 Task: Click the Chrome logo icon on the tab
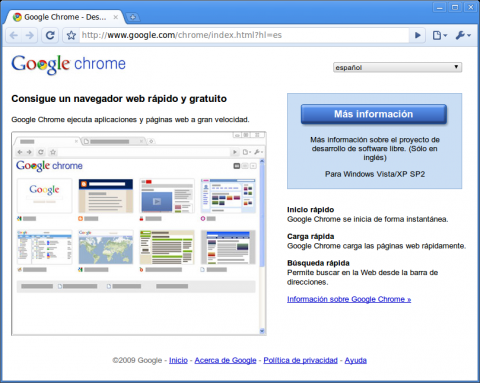pyautogui.click(x=17, y=17)
